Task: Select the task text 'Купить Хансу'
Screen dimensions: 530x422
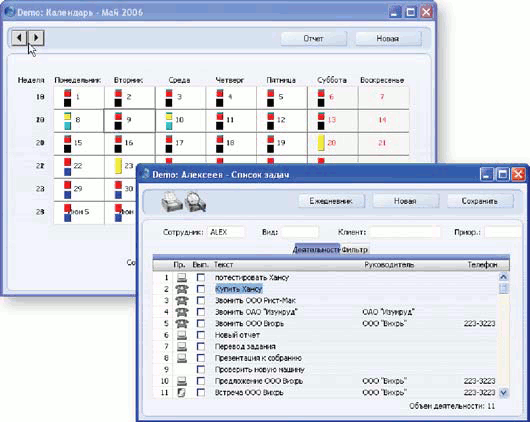Action: pyautogui.click(x=239, y=289)
